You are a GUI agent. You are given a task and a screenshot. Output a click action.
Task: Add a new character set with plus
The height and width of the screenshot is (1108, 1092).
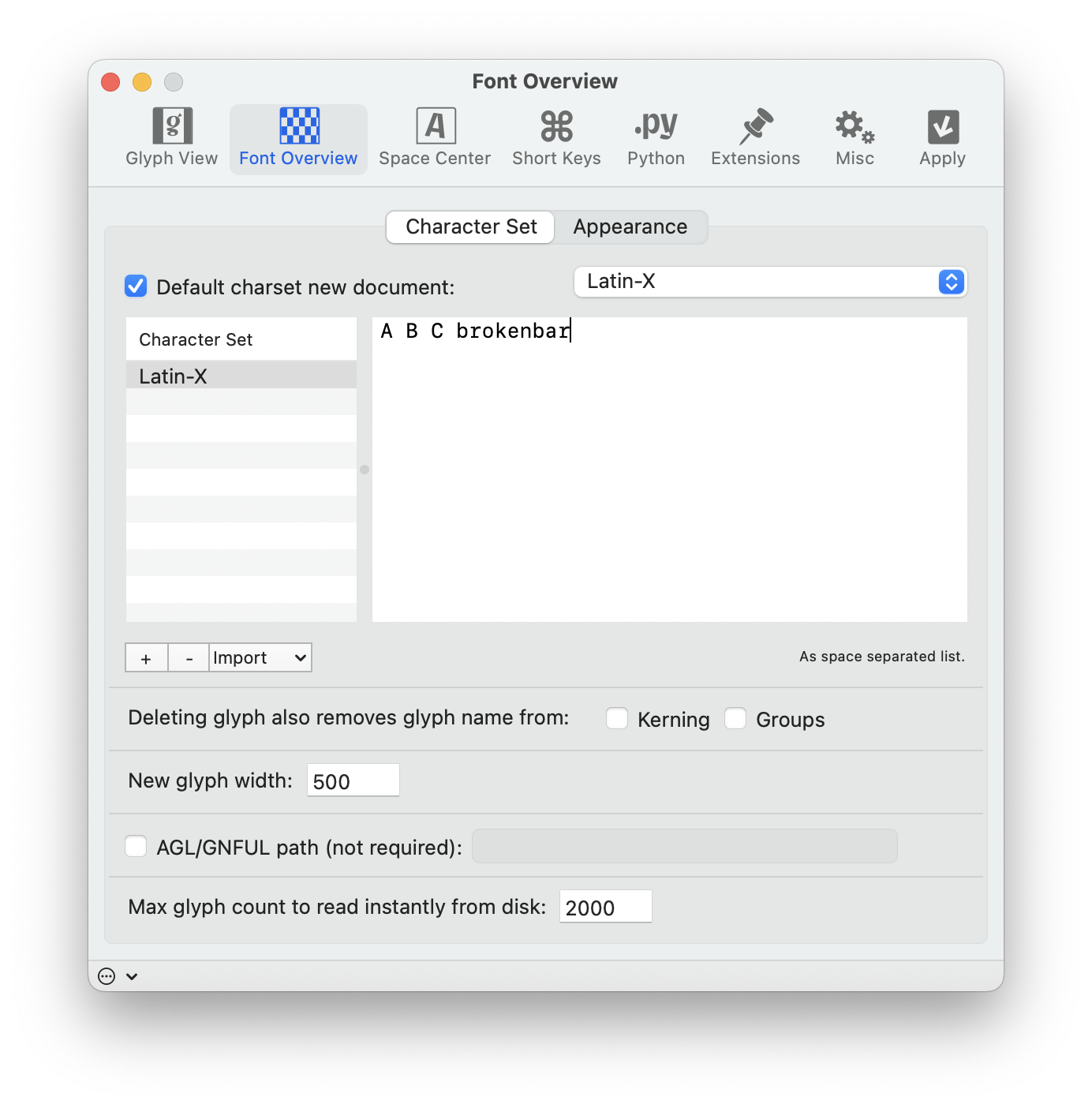[146, 658]
